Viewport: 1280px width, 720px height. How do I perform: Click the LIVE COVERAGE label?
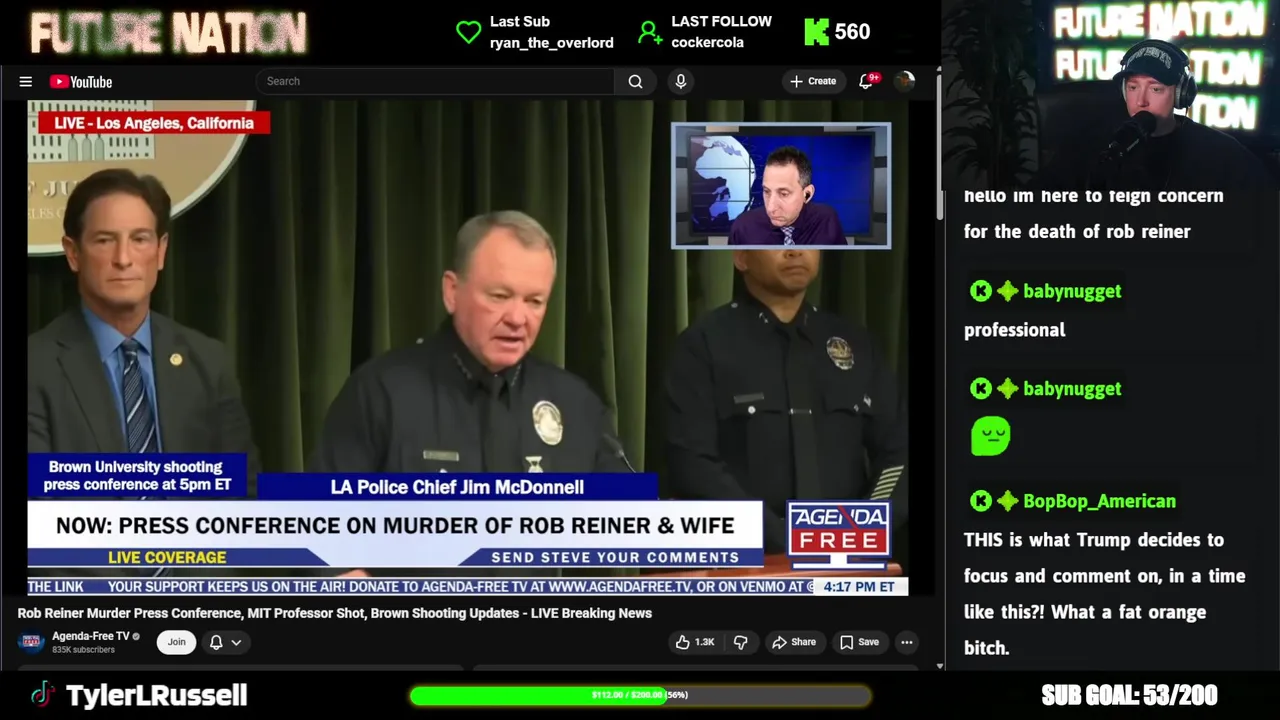(x=167, y=557)
